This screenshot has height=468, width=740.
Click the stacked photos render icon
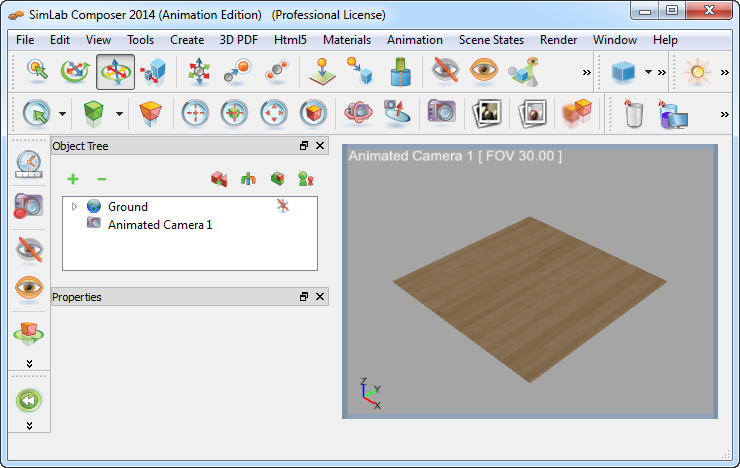[x=487, y=113]
